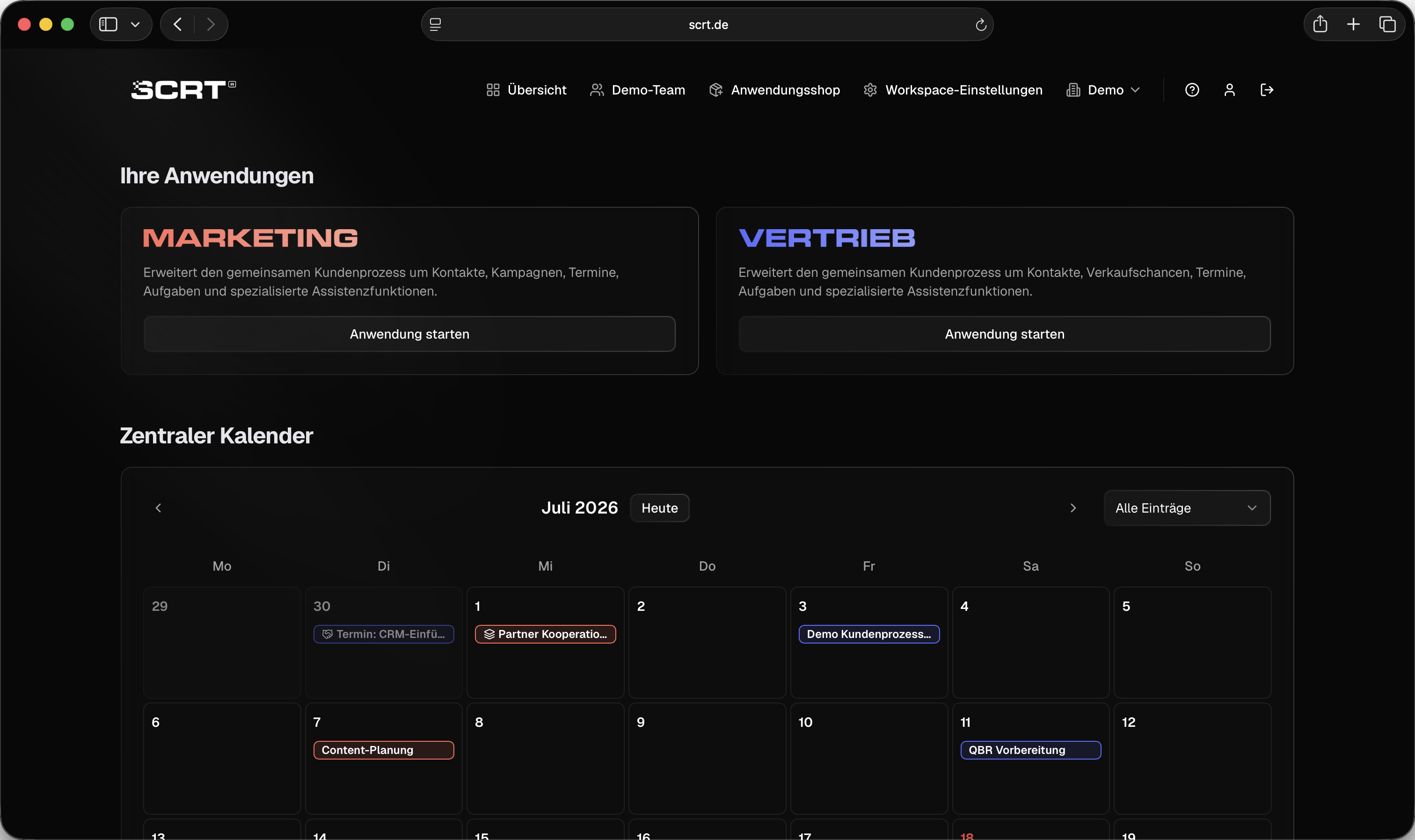Go forward with browser forward arrow
The width and height of the screenshot is (1415, 840).
tap(211, 24)
